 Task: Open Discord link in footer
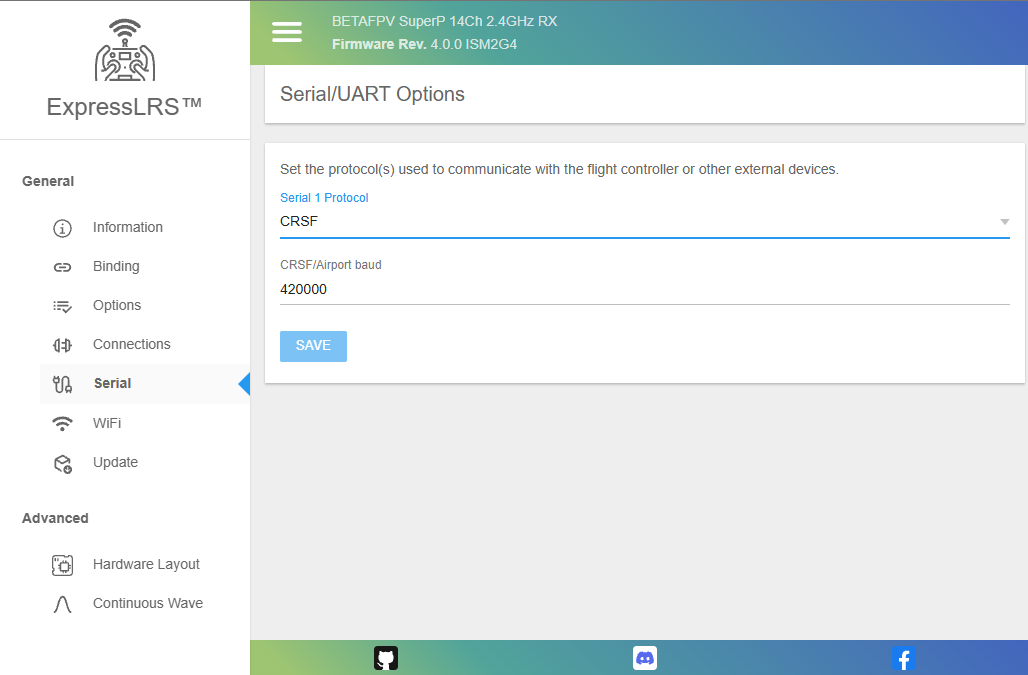[645, 658]
